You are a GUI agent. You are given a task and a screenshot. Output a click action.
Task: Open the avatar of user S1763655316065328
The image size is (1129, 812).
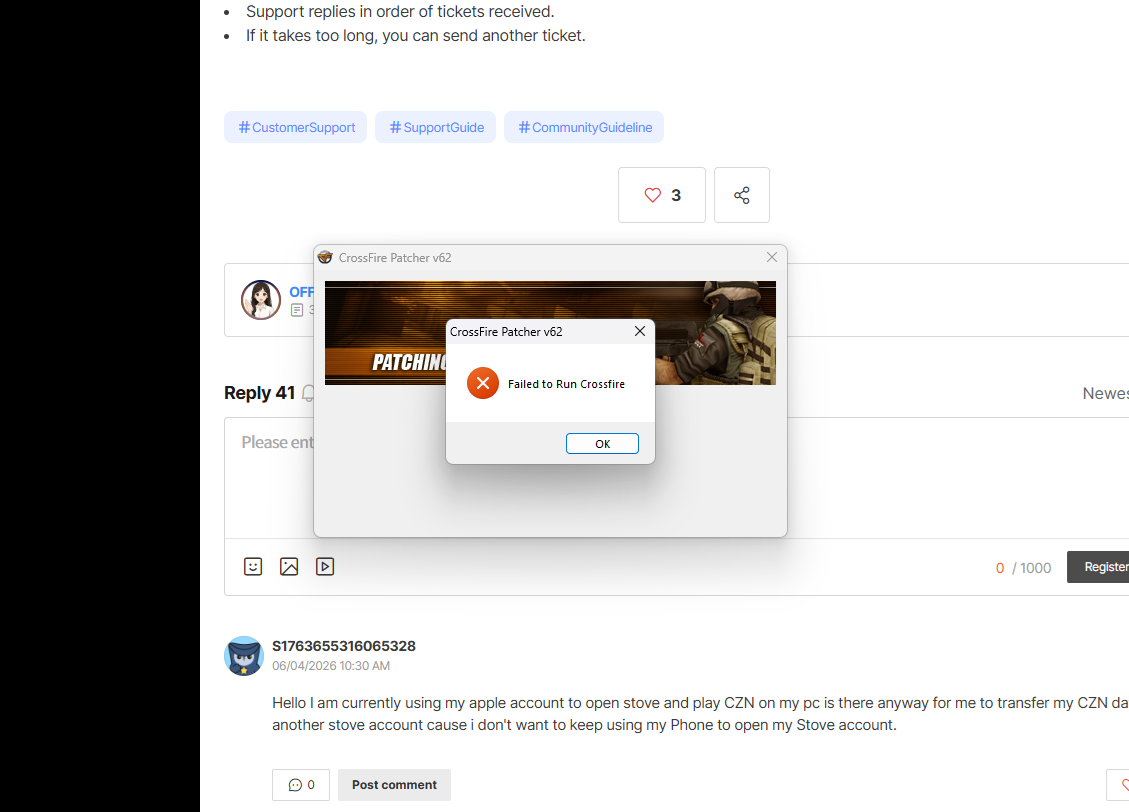pos(244,656)
